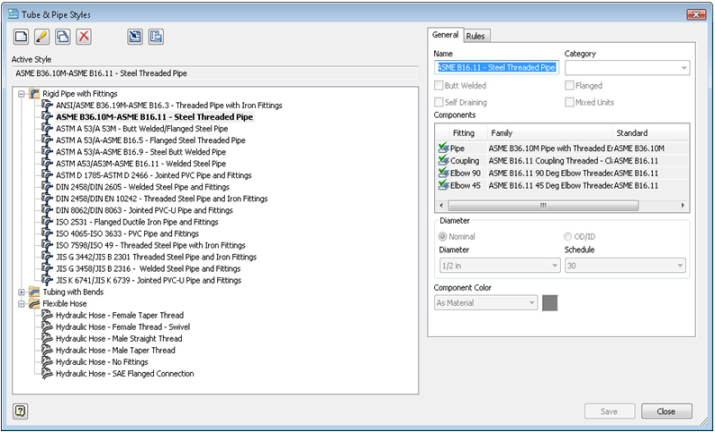
Task: Click the red X Delete style icon
Action: (x=84, y=36)
